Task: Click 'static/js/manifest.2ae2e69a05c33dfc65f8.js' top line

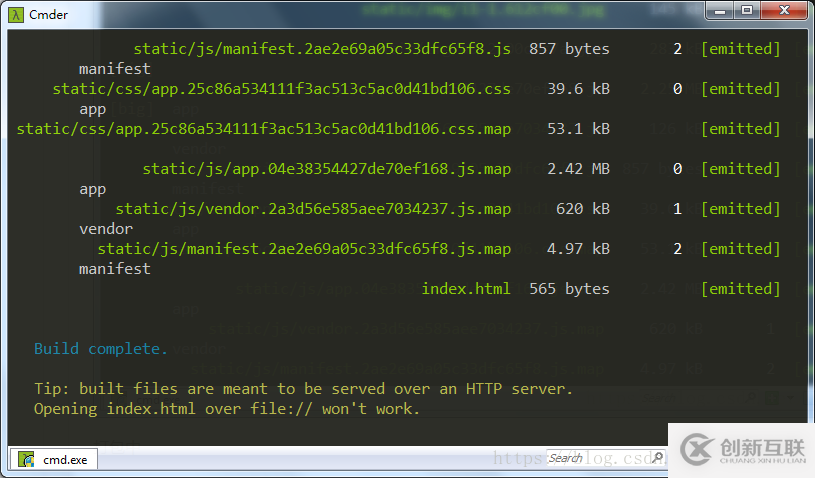Action: coord(322,49)
